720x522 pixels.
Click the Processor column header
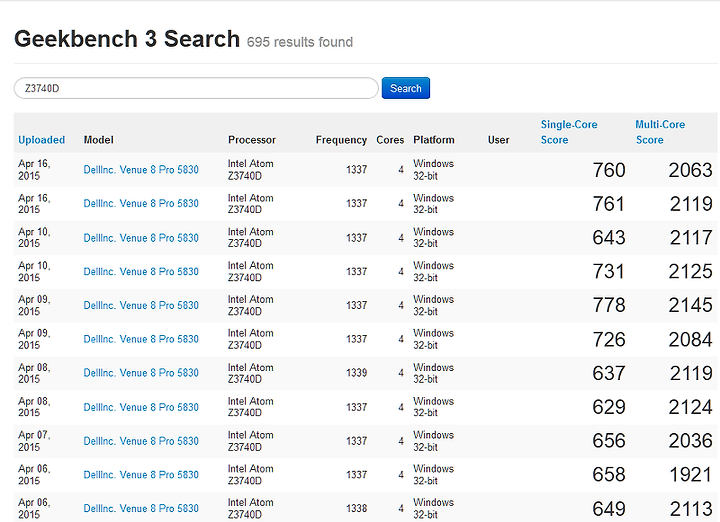coord(252,140)
